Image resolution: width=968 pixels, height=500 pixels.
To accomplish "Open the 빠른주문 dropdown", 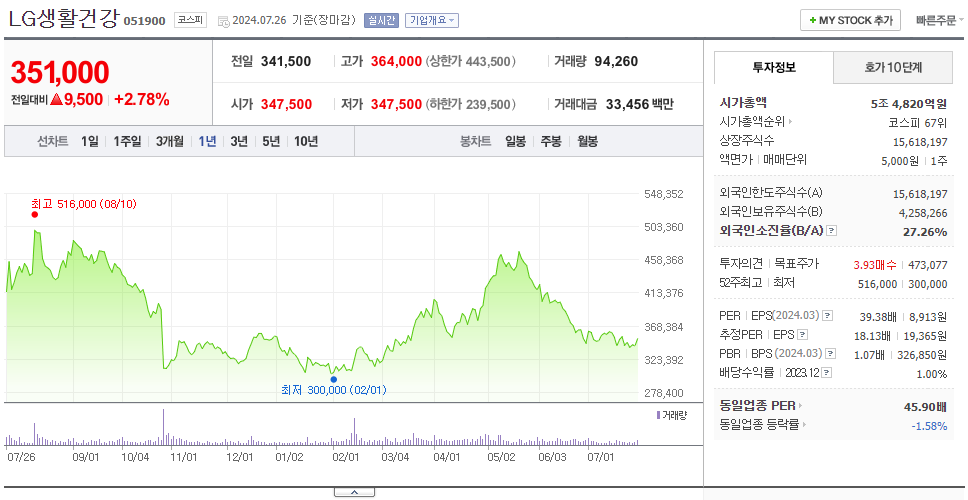I will point(940,20).
